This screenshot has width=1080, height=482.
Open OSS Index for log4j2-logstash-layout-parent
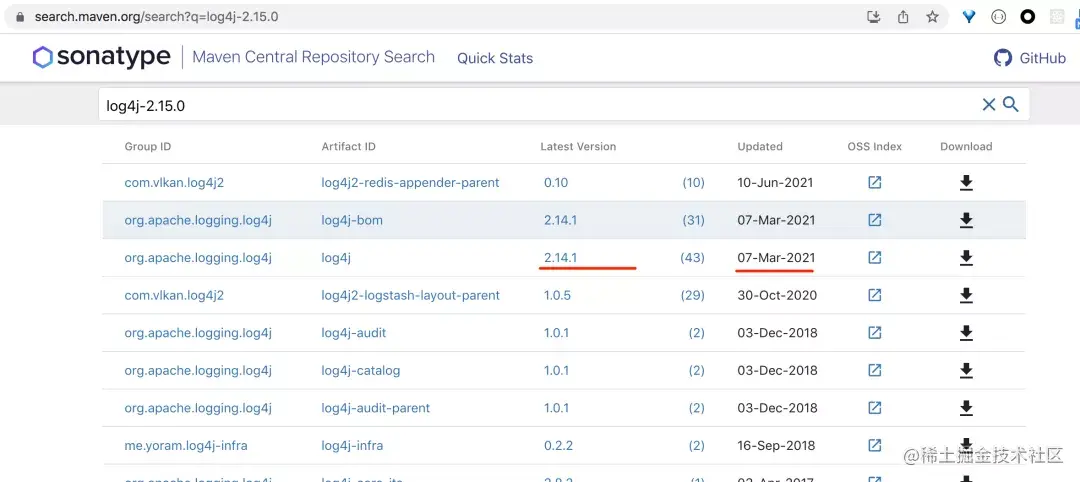pyautogui.click(x=875, y=295)
